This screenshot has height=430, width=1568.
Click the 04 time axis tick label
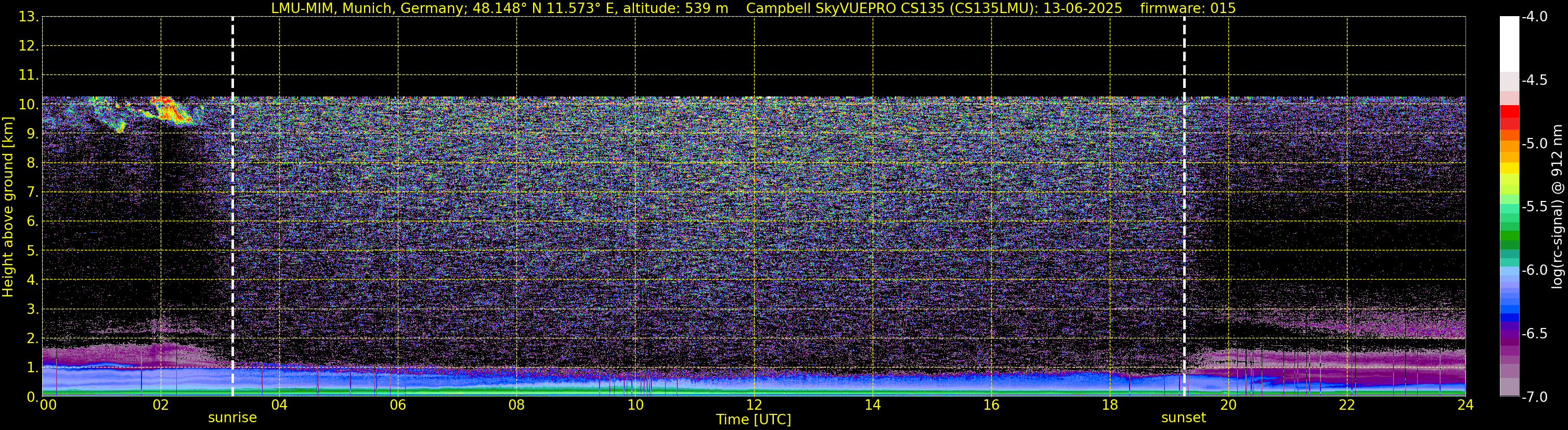pos(279,405)
